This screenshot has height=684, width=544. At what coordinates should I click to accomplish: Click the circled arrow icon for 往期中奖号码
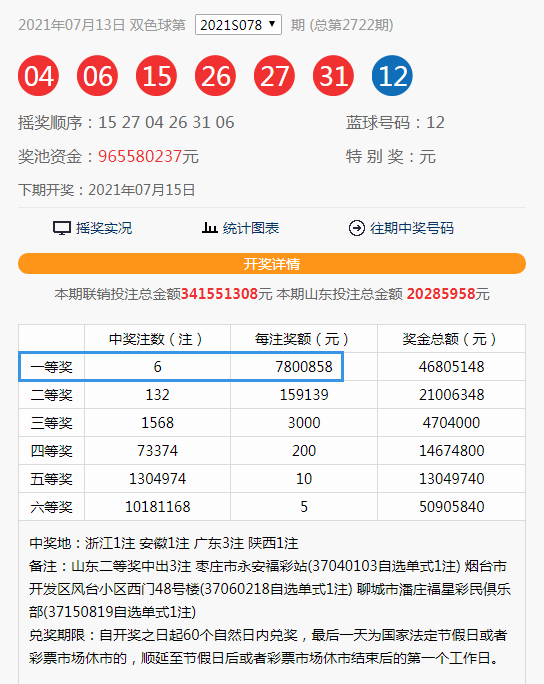point(357,228)
